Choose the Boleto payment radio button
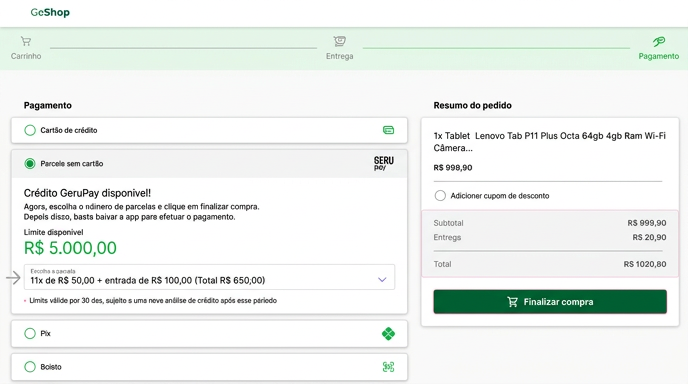The height and width of the screenshot is (384, 688). [x=30, y=367]
